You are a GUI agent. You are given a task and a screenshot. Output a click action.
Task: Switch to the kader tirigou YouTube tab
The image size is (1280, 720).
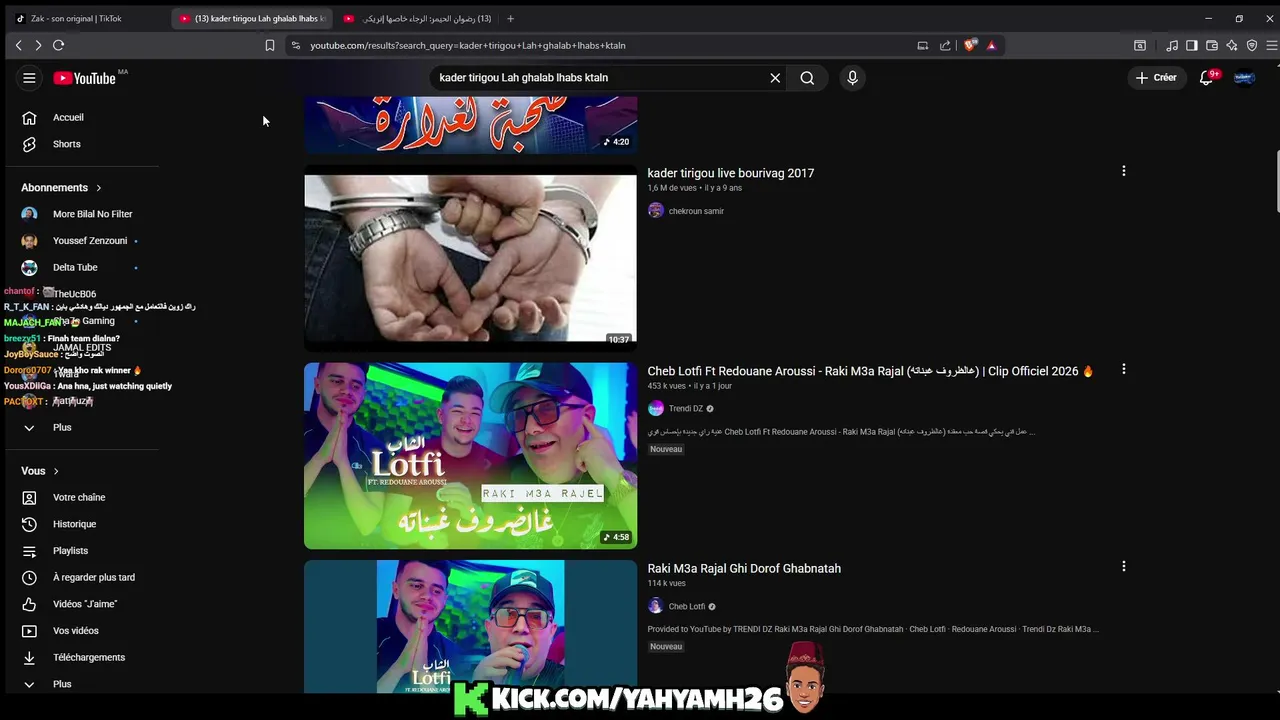pos(253,18)
